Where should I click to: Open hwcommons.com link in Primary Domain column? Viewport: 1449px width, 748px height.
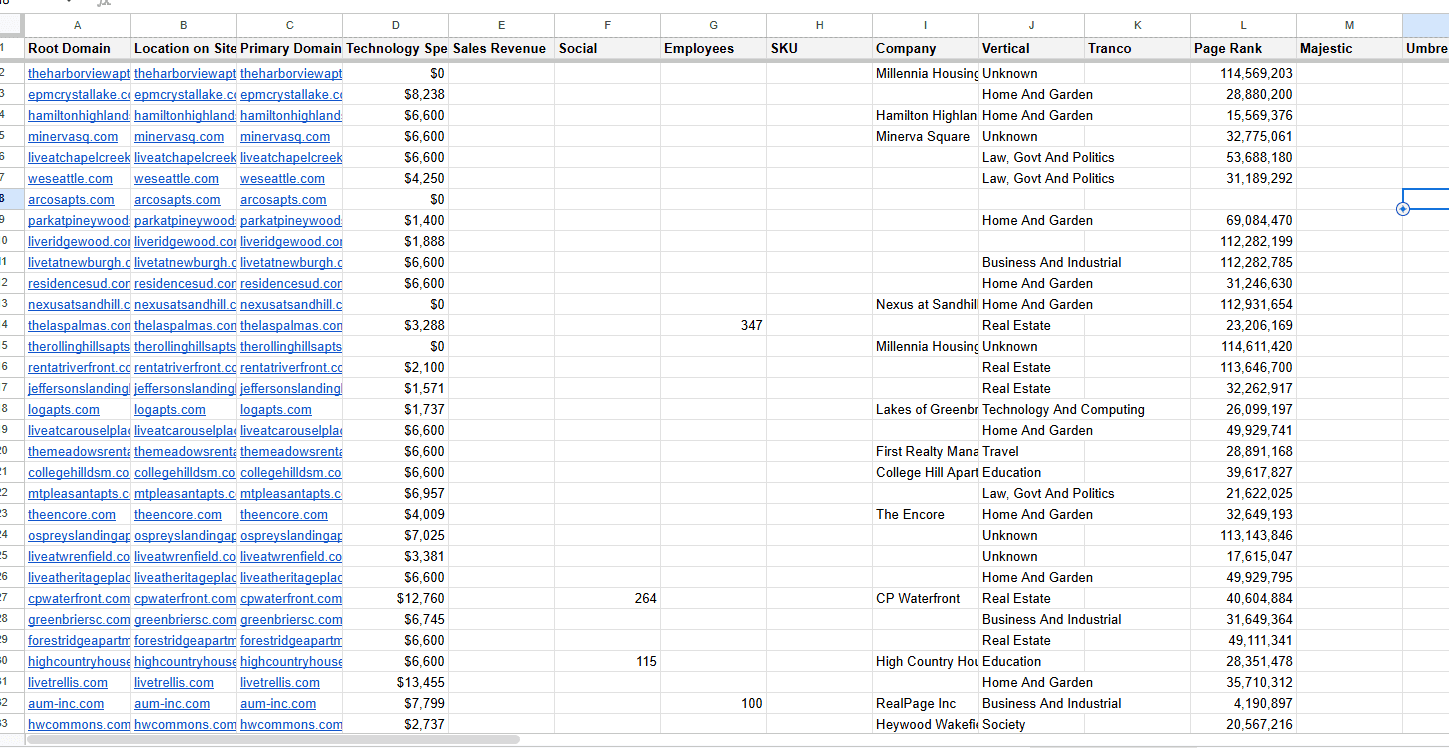pyautogui.click(x=291, y=724)
